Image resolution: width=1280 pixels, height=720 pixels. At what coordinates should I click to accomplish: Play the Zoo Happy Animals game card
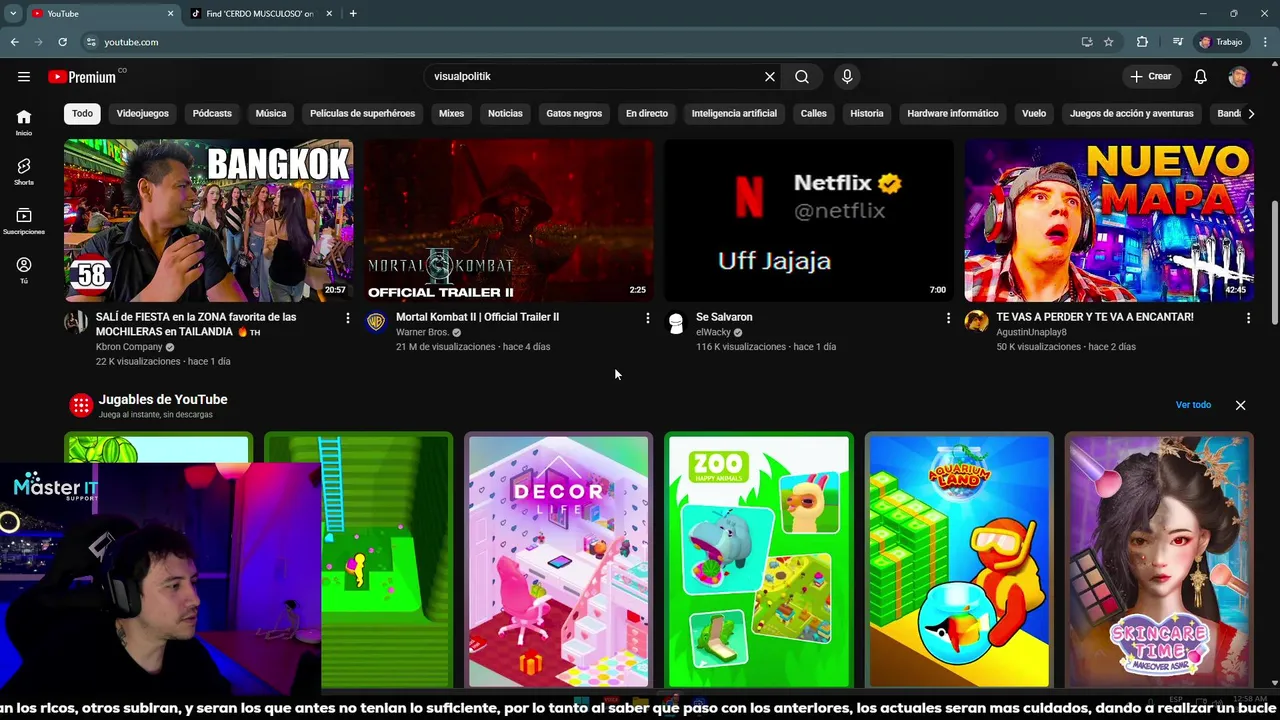pyautogui.click(x=758, y=561)
